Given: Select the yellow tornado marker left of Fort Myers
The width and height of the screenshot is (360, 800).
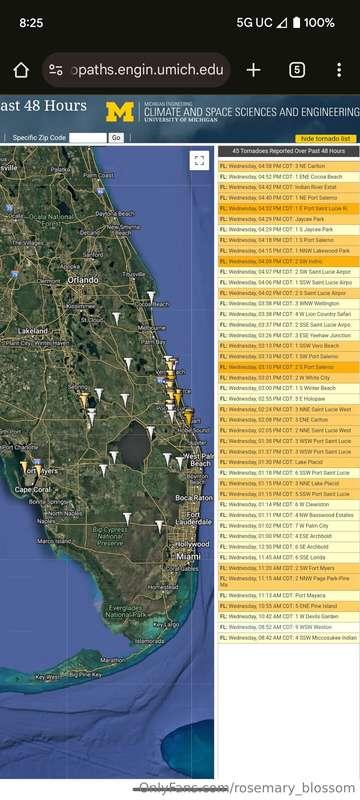Looking at the screenshot, I should pyautogui.click(x=23, y=466).
